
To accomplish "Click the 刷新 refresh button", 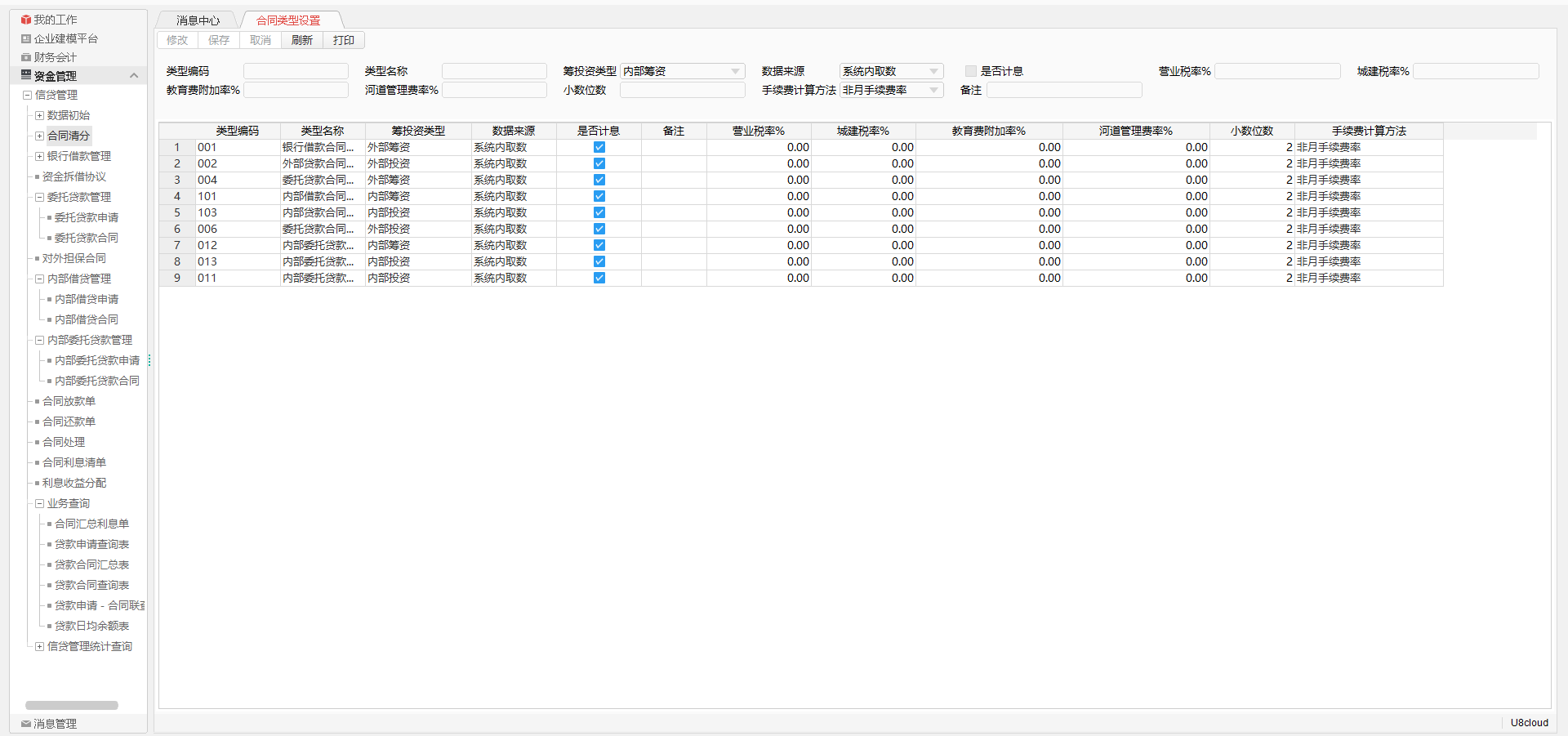I will [302, 40].
